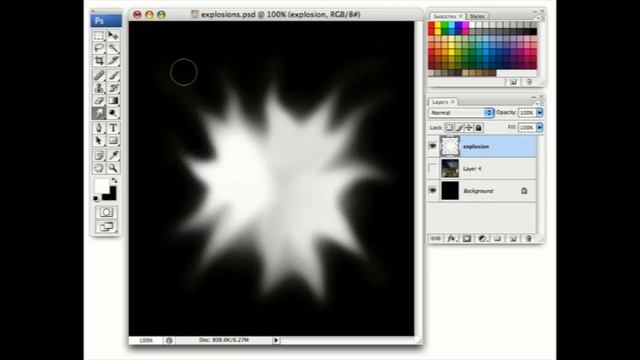Create a new layer group
Screen dimensions: 640x360
[x=497, y=238]
